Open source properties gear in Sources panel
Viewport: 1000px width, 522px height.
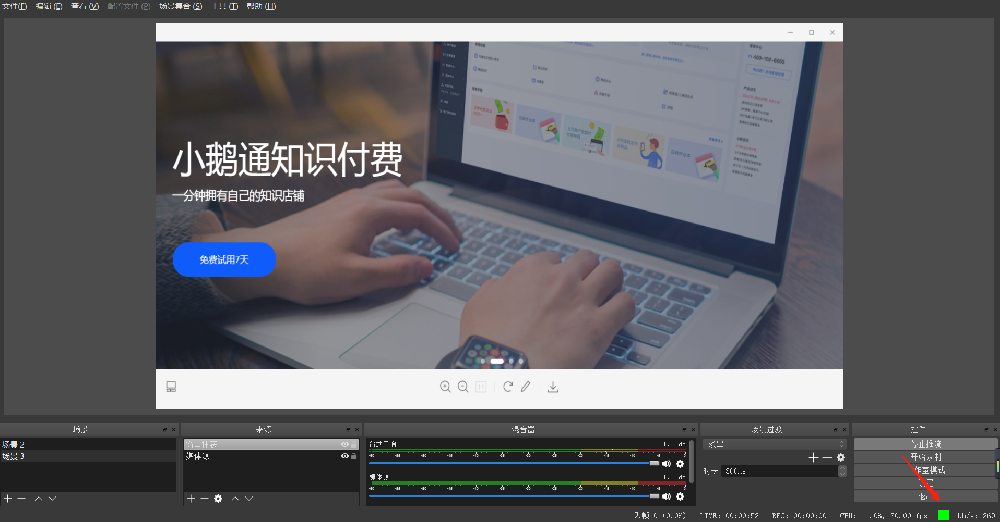pos(218,498)
